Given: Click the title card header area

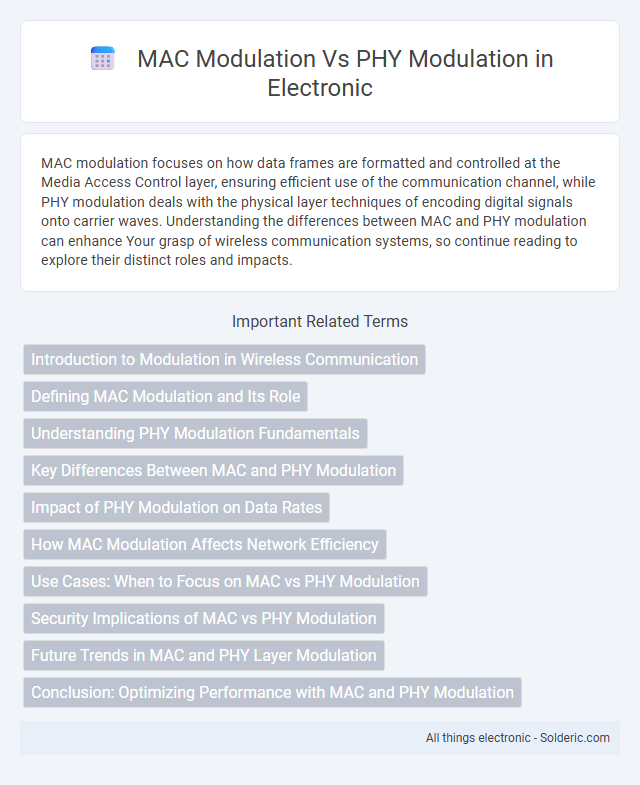Looking at the screenshot, I should [320, 72].
